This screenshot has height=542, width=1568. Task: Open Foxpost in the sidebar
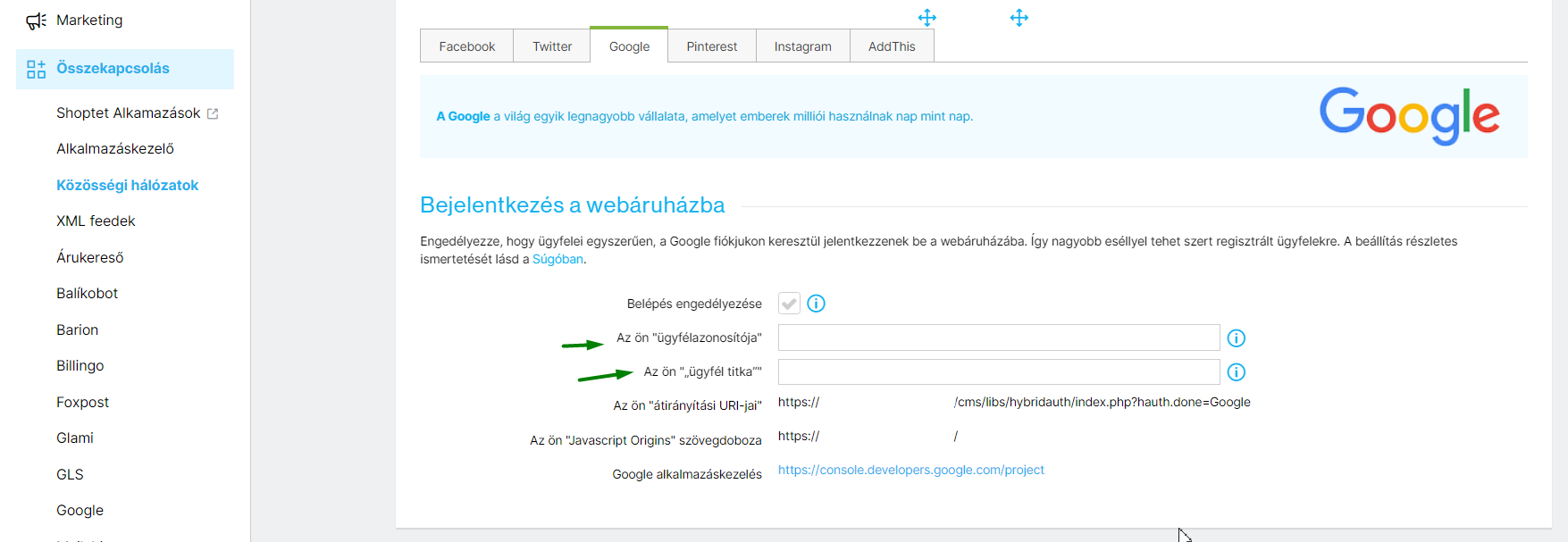(x=83, y=403)
